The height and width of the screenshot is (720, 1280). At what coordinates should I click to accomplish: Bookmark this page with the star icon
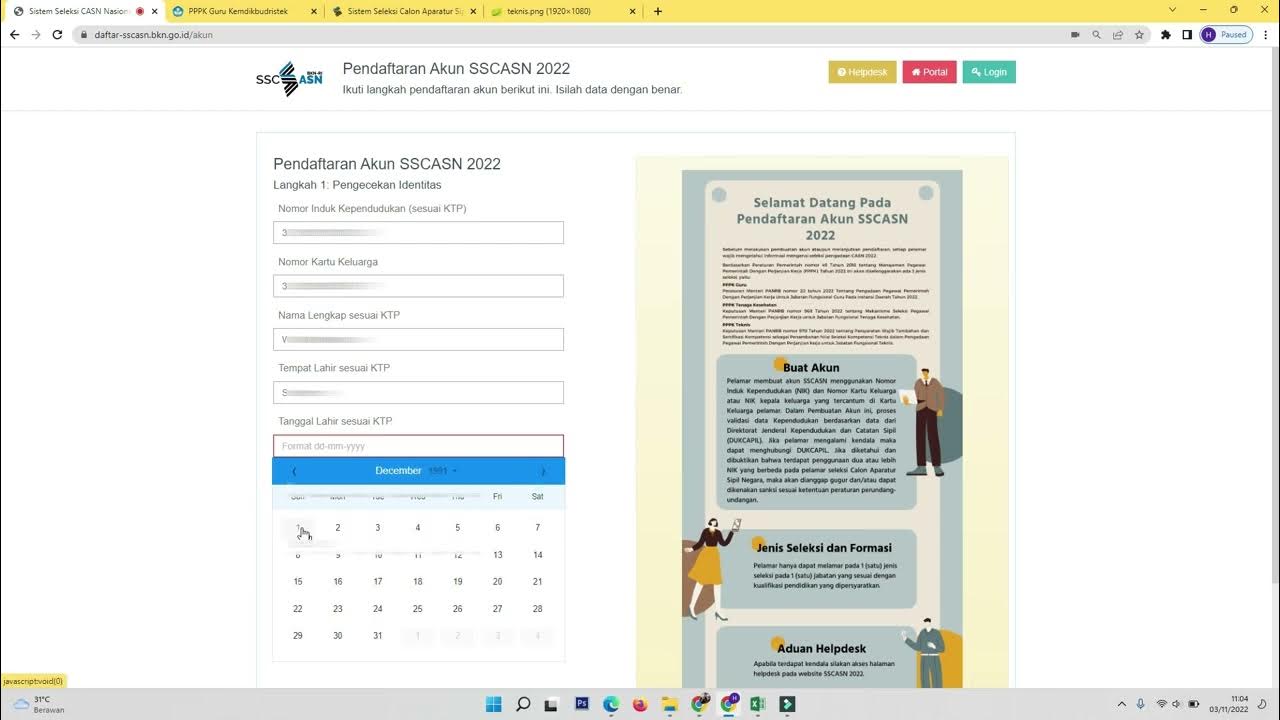pyautogui.click(x=1139, y=34)
